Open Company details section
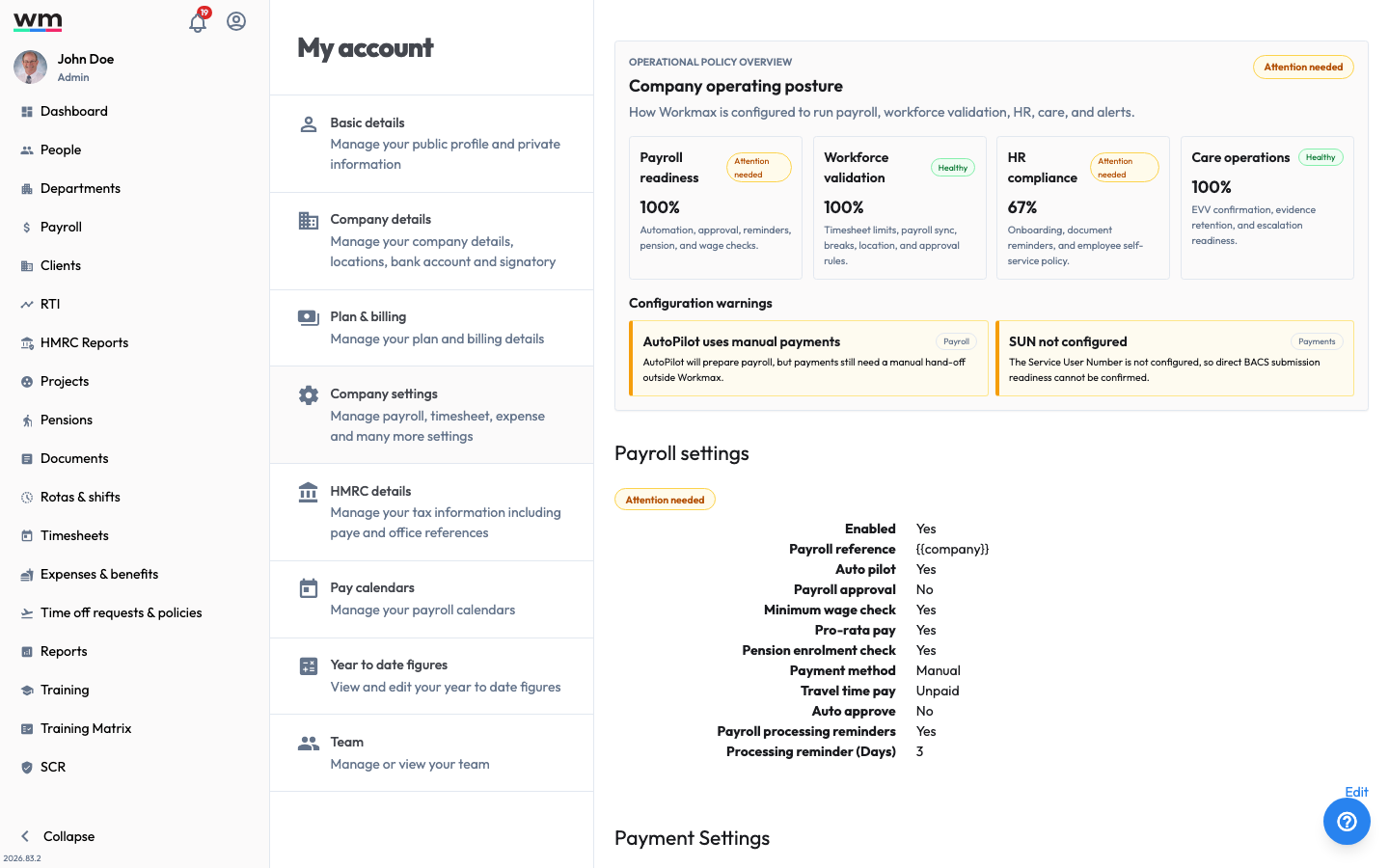 click(431, 241)
